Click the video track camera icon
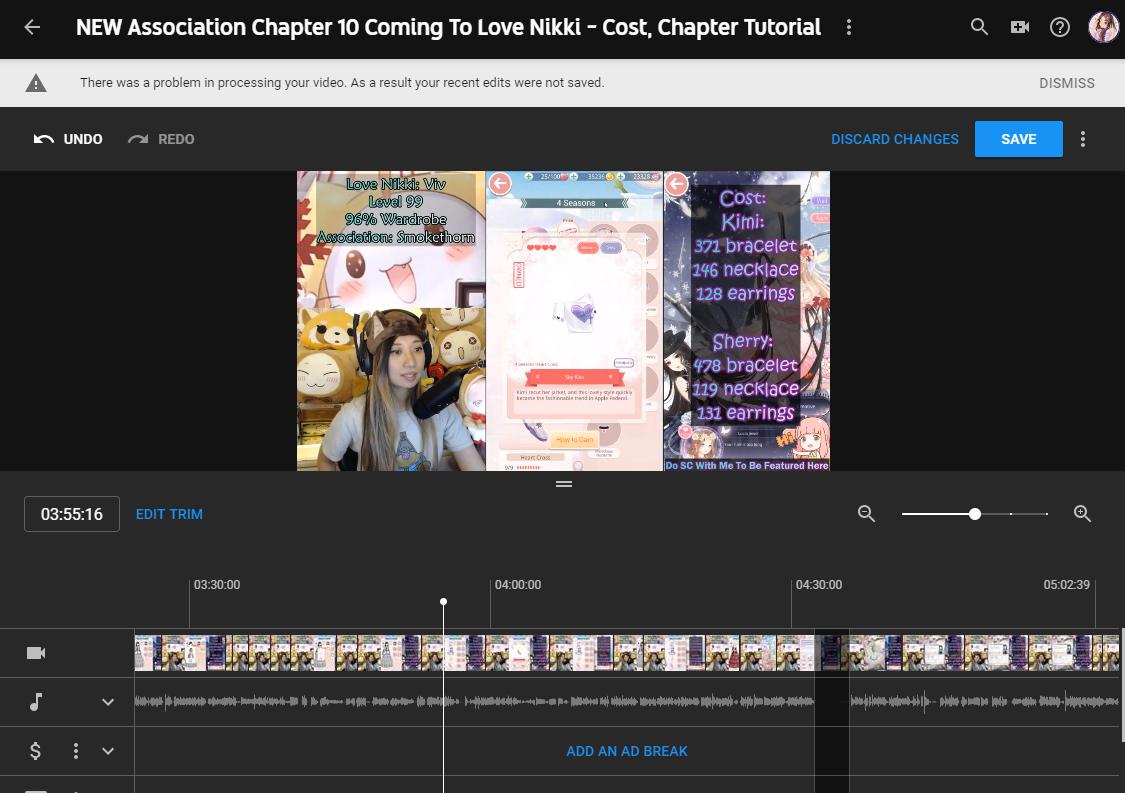1125x793 pixels. coord(36,652)
